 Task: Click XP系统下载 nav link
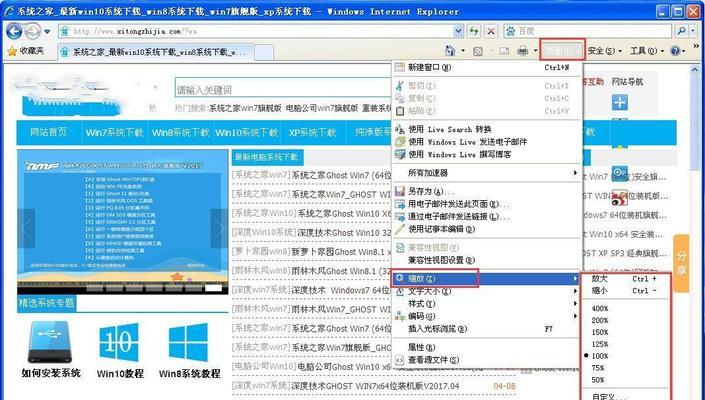click(x=312, y=133)
